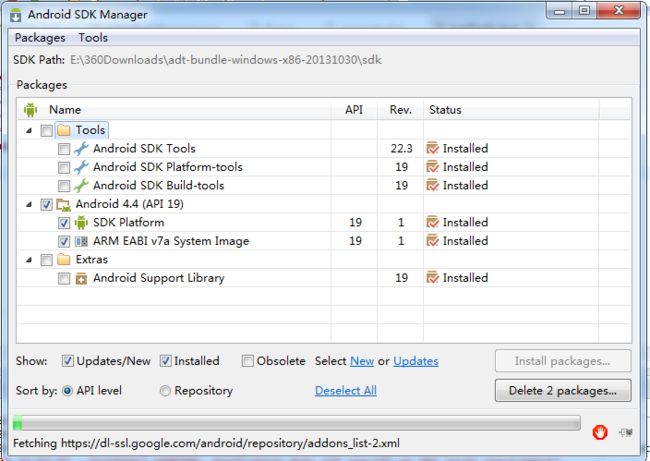Check the Android SDK Build-tools checkbox
The width and height of the screenshot is (650, 461).
point(64,186)
